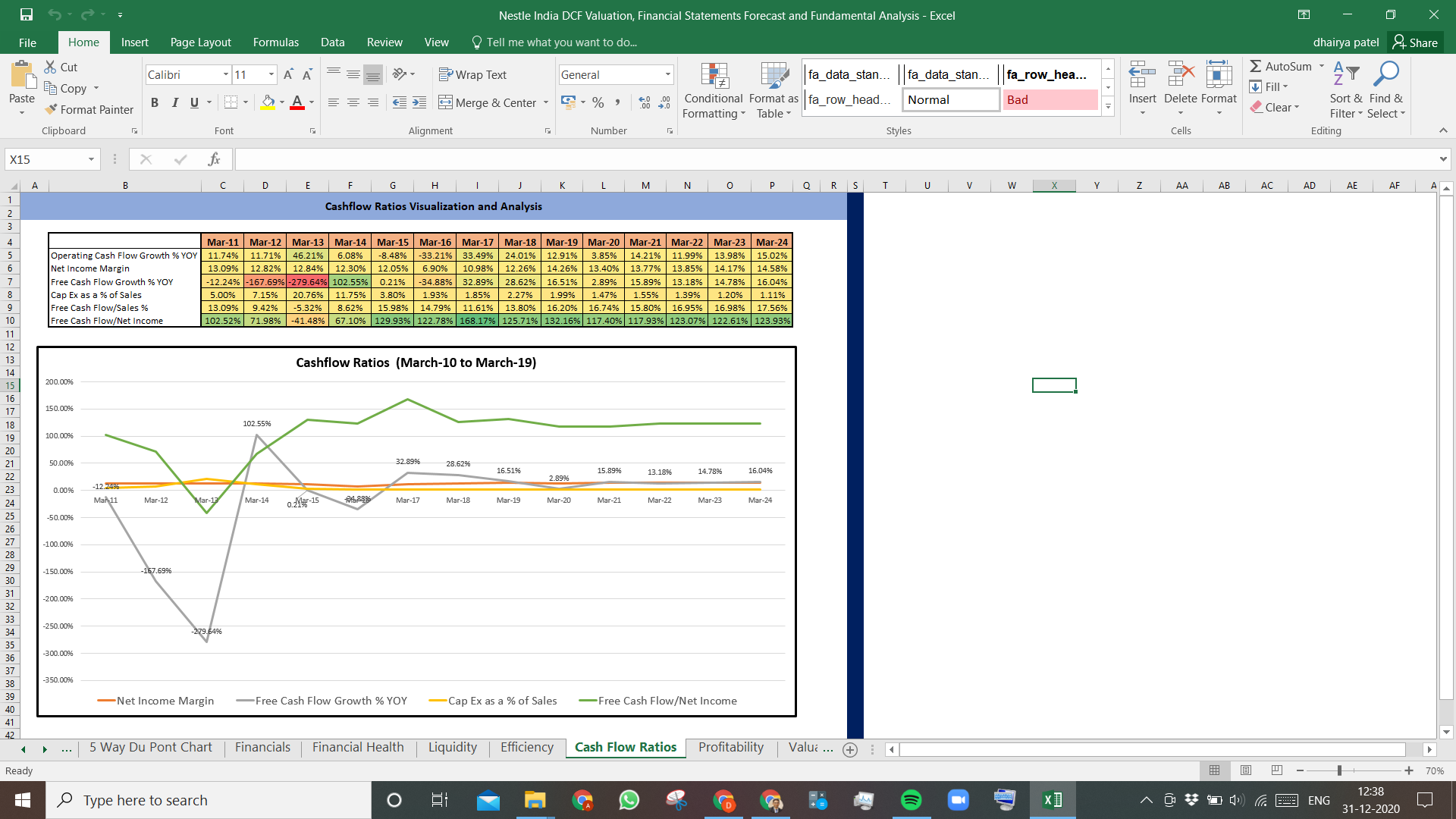Click the zoom in plus button
This screenshot has height=819, width=1456.
(x=1409, y=770)
